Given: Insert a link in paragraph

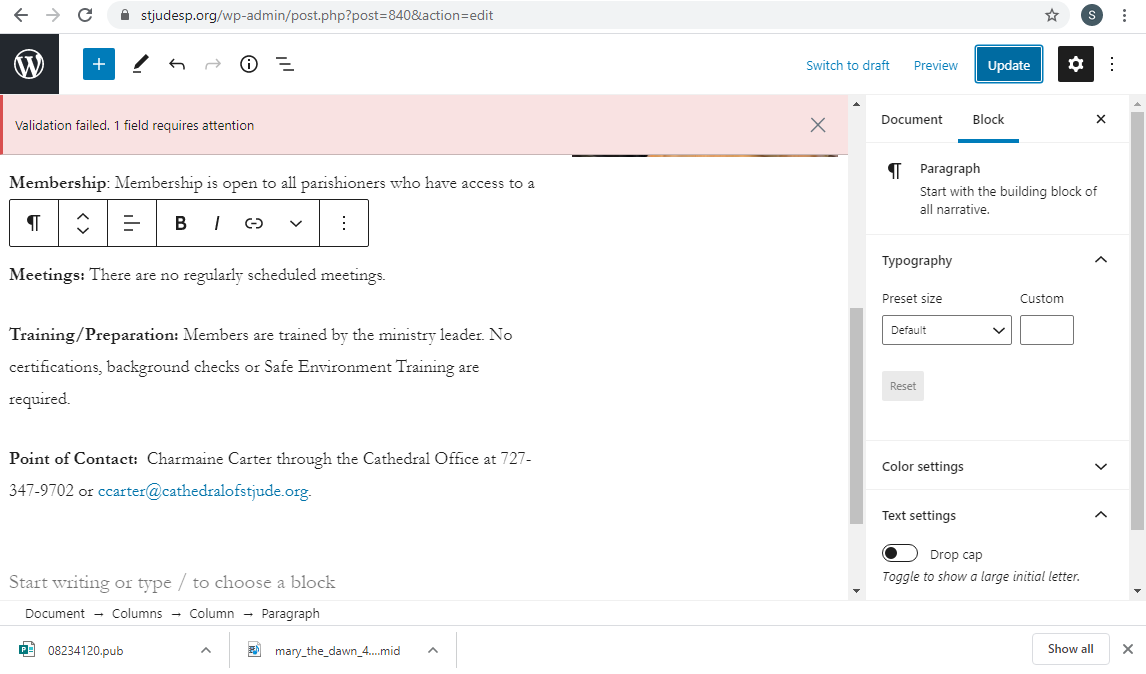Looking at the screenshot, I should (254, 223).
